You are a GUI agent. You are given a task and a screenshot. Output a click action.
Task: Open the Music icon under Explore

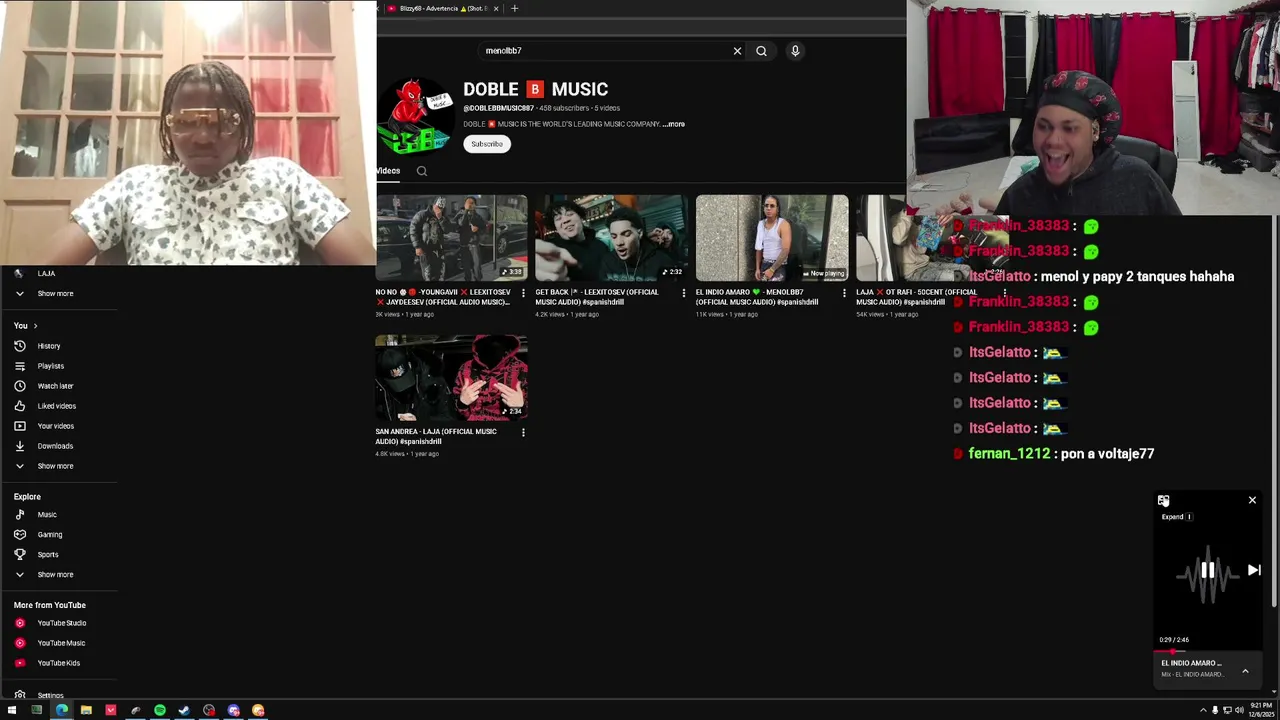coord(19,514)
